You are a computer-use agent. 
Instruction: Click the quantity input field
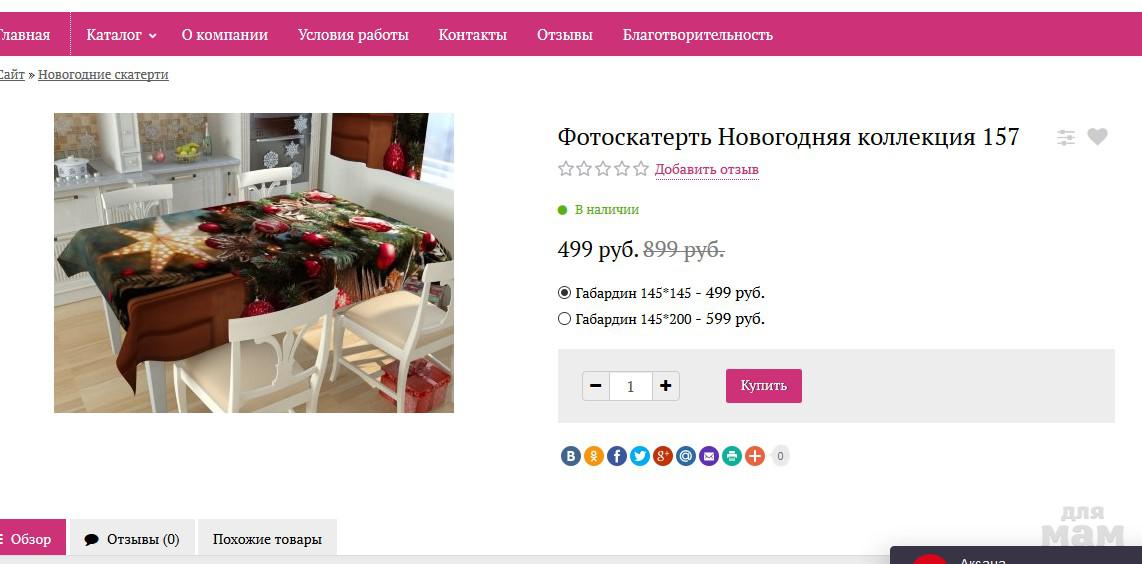pos(631,386)
